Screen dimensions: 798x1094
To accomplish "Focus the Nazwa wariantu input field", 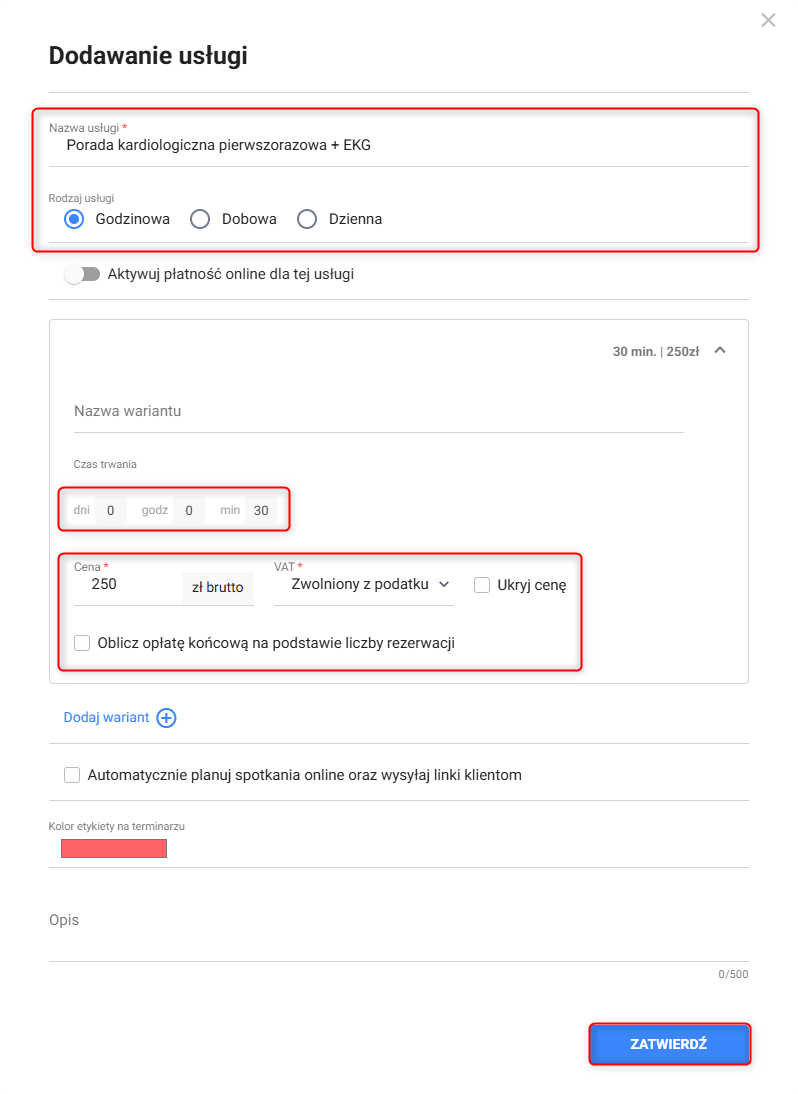I will coord(378,412).
